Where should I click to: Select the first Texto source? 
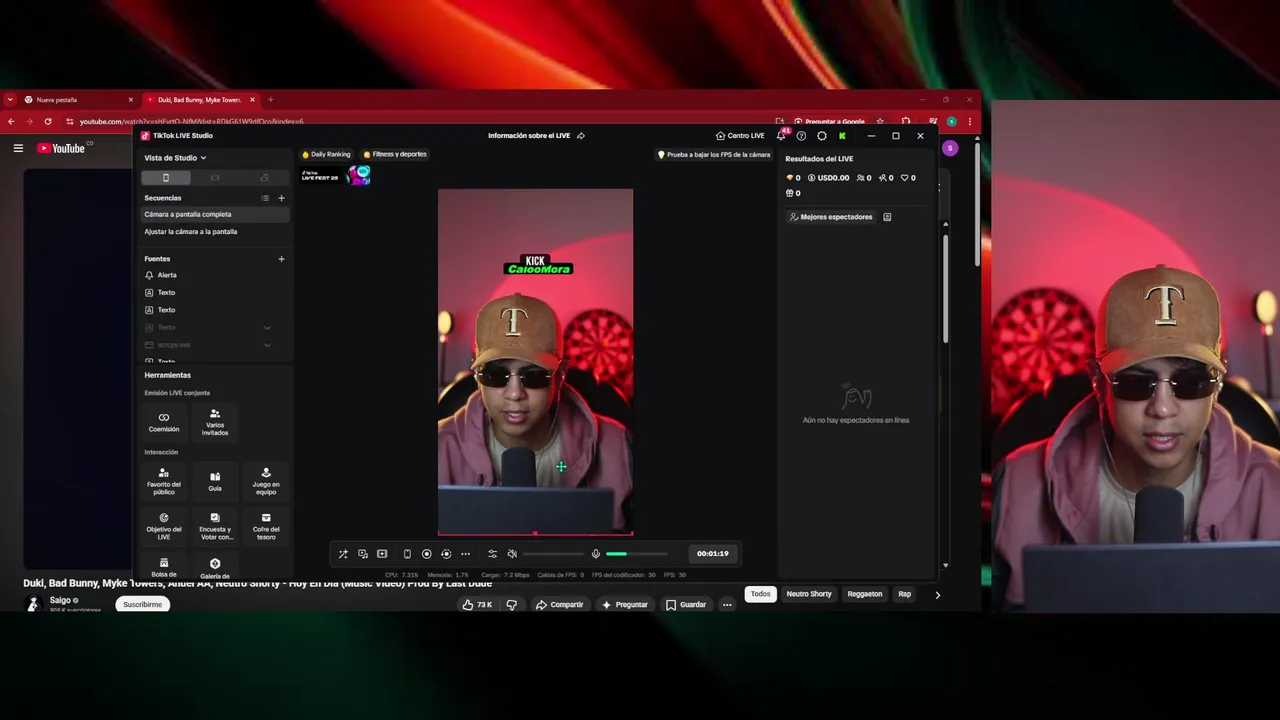tap(214, 293)
